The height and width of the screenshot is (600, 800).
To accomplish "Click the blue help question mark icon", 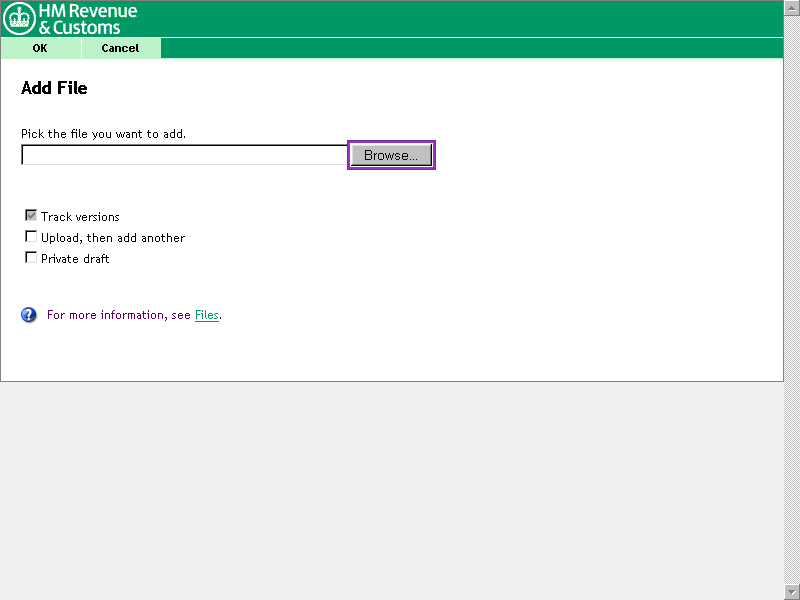I will pos(29,315).
